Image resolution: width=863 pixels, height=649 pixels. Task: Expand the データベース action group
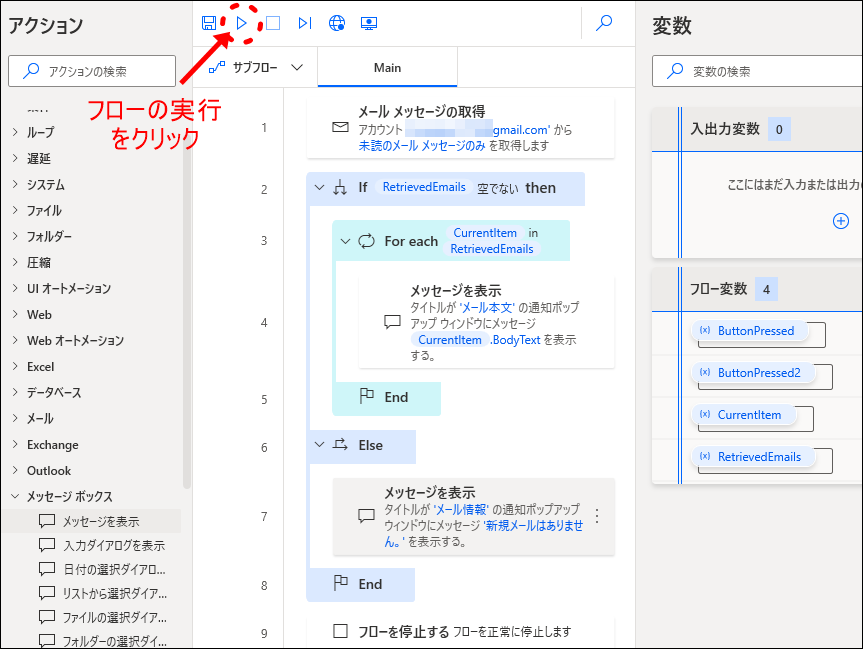click(x=15, y=392)
